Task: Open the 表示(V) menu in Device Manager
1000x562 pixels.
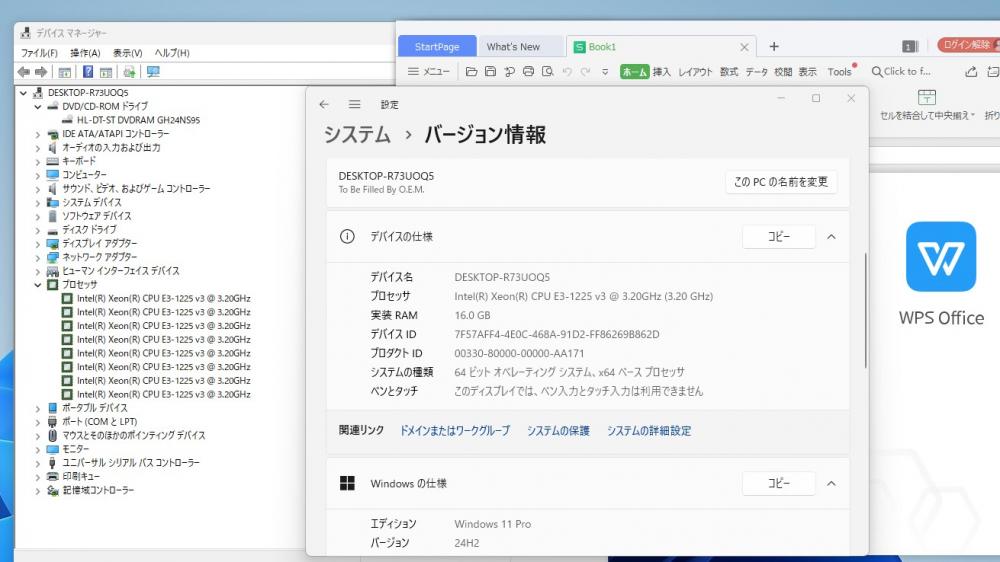Action: 128,53
